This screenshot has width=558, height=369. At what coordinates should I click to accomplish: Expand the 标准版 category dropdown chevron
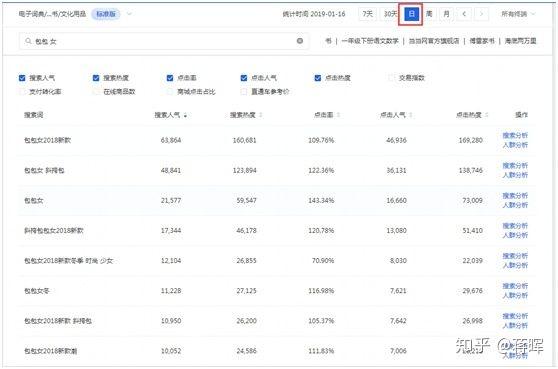pyautogui.click(x=130, y=14)
